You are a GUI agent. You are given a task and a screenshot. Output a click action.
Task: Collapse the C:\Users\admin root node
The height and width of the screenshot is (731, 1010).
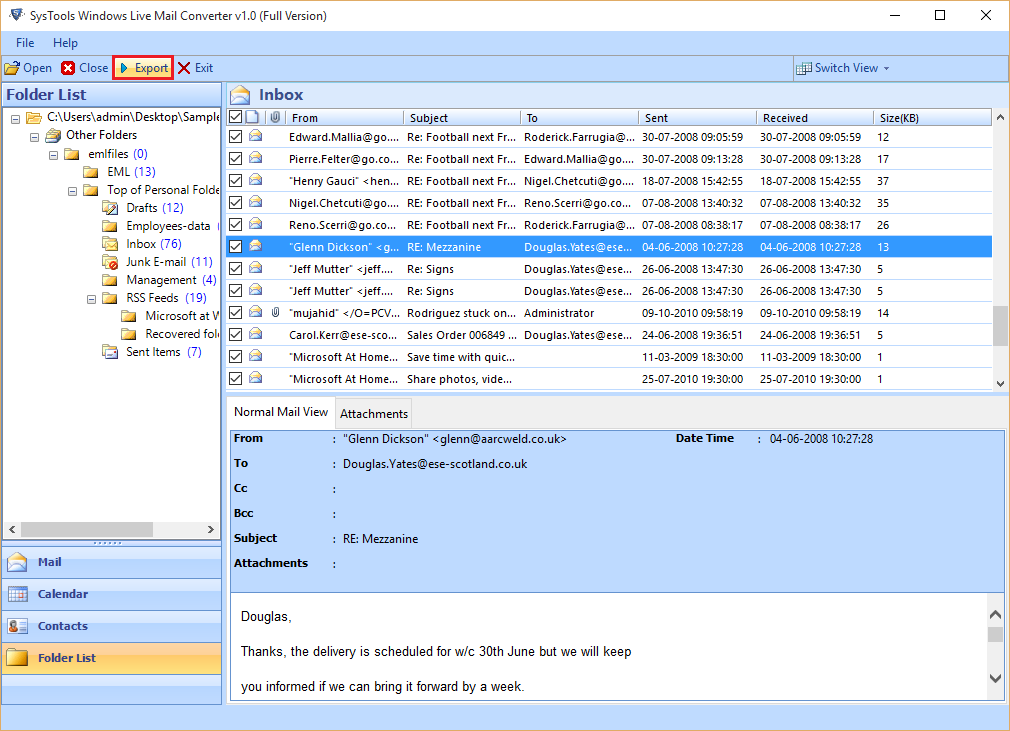coord(15,119)
